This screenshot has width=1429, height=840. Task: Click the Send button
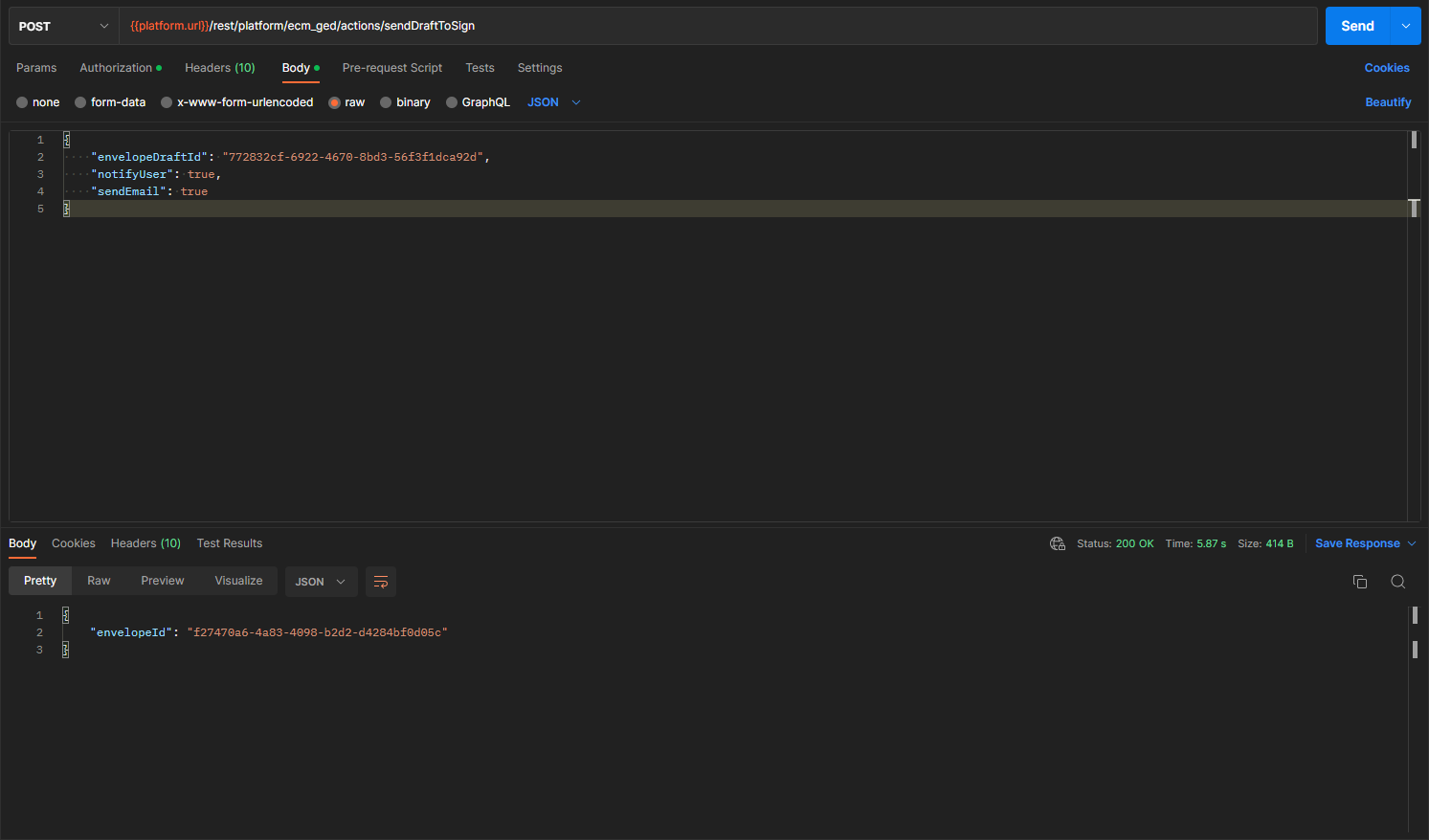1357,26
